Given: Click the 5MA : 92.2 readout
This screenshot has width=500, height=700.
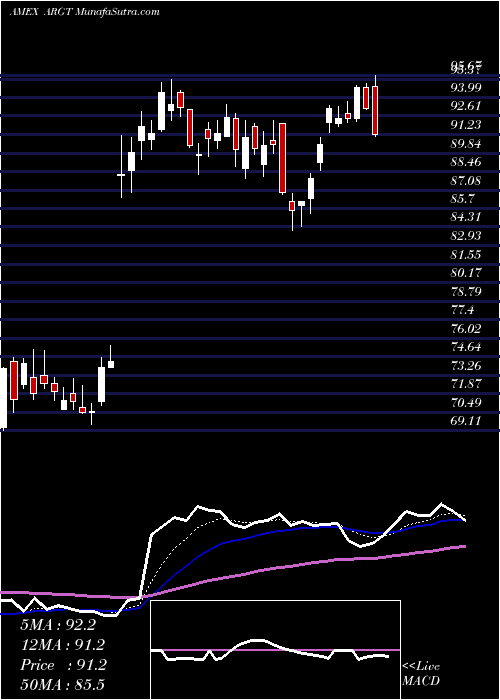Looking at the screenshot, I should 58,625.
